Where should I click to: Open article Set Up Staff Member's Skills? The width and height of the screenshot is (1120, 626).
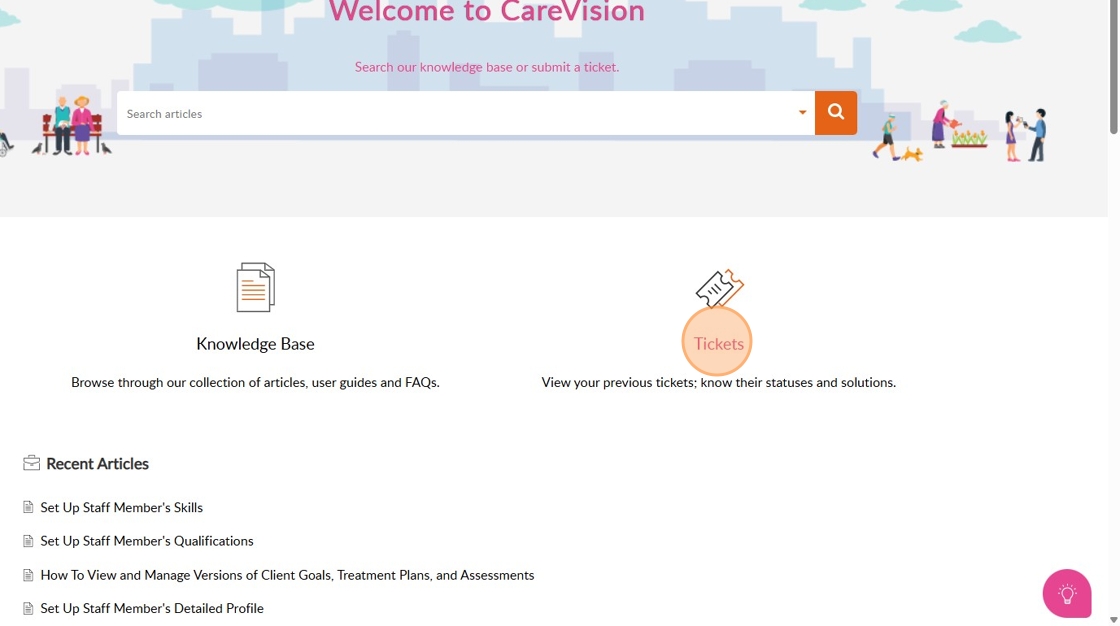(x=121, y=507)
